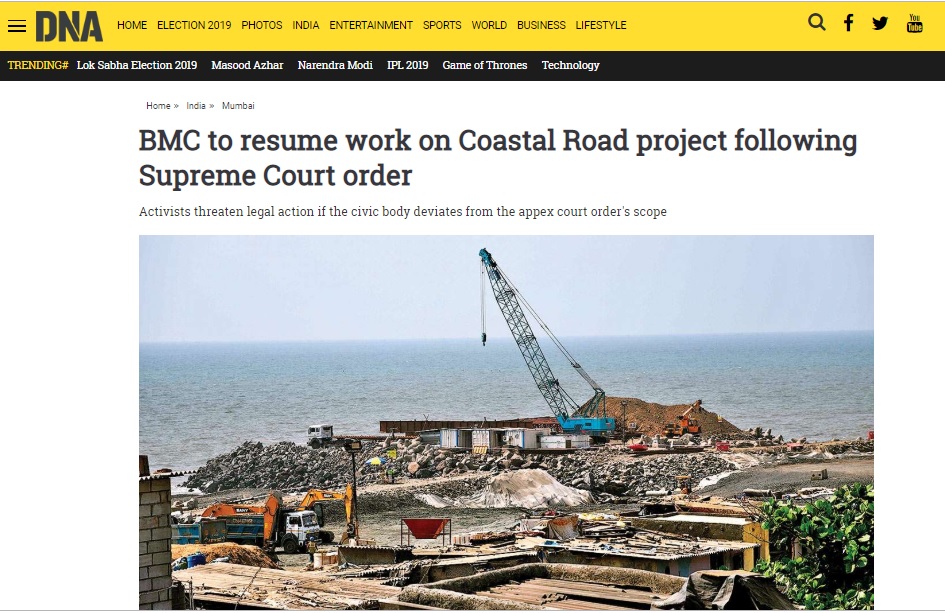Open the Technology trending link
Image resolution: width=945 pixels, height=613 pixels.
tap(570, 65)
